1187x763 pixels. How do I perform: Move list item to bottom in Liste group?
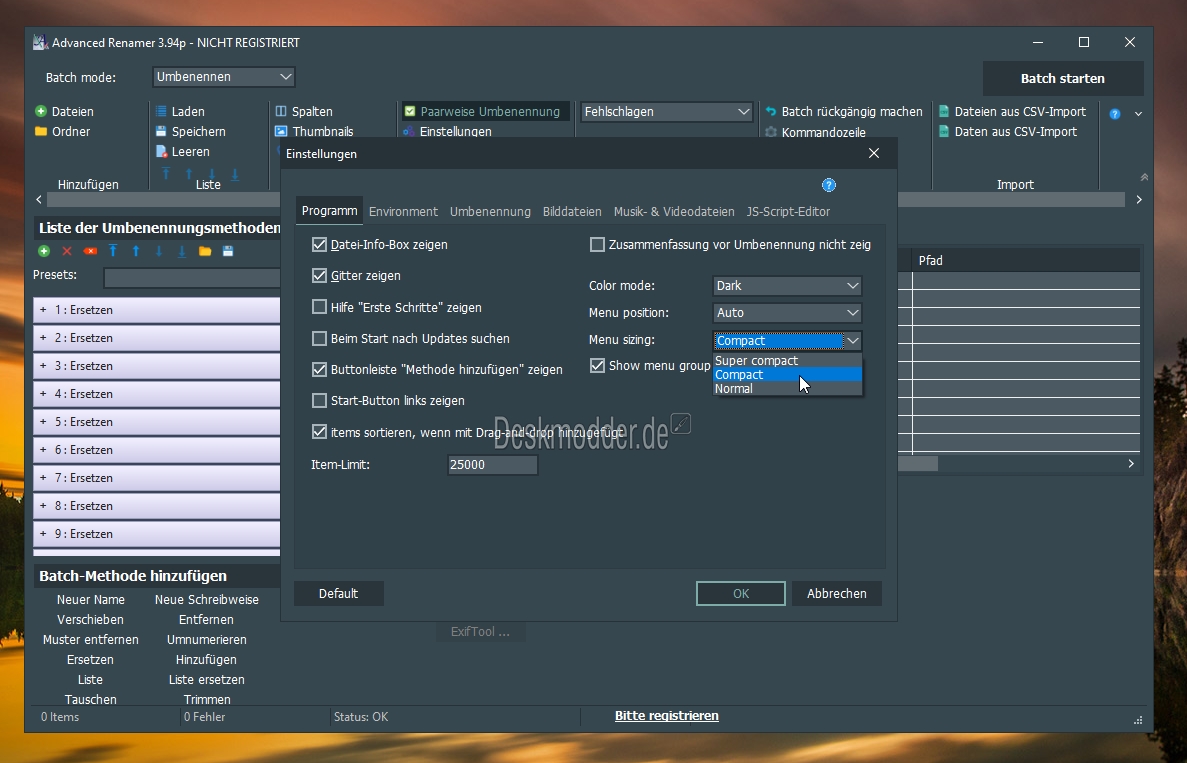coord(235,174)
